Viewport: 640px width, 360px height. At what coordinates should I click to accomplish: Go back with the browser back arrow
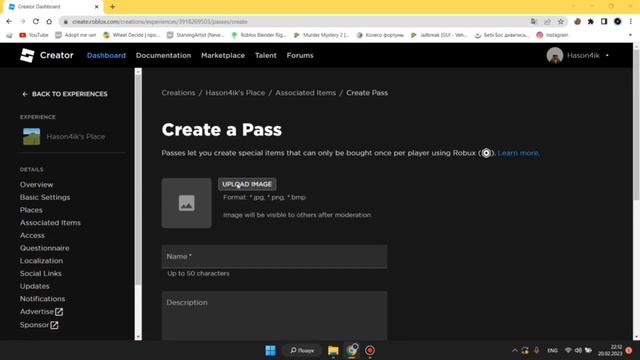point(9,21)
